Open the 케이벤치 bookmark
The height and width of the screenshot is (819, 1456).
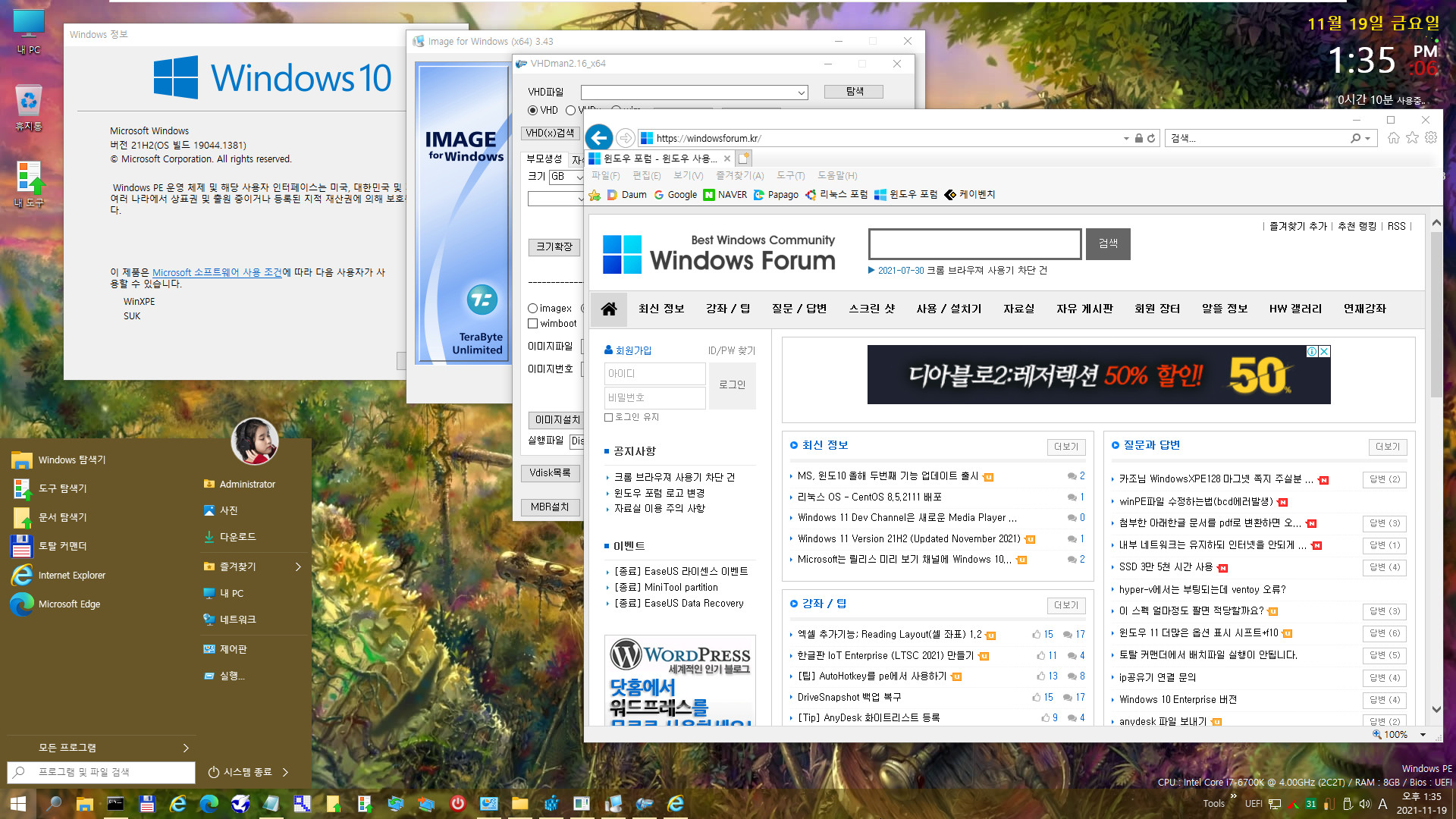[x=970, y=195]
